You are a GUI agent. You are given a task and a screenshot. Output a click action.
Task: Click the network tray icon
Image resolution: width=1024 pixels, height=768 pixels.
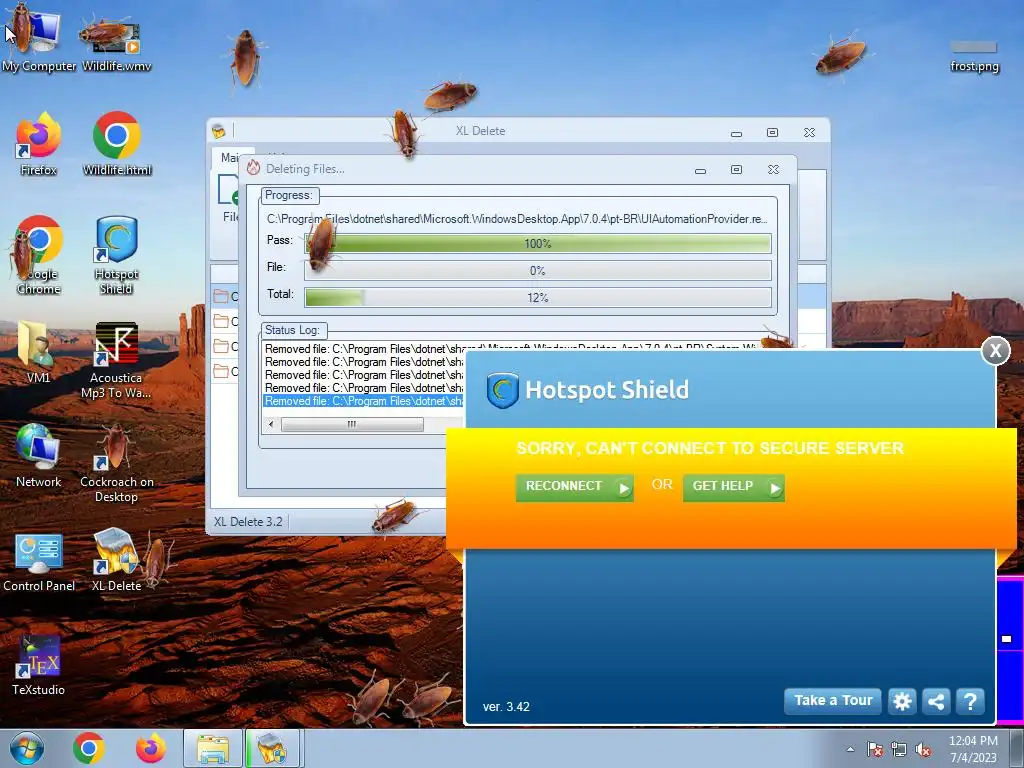[x=899, y=749]
